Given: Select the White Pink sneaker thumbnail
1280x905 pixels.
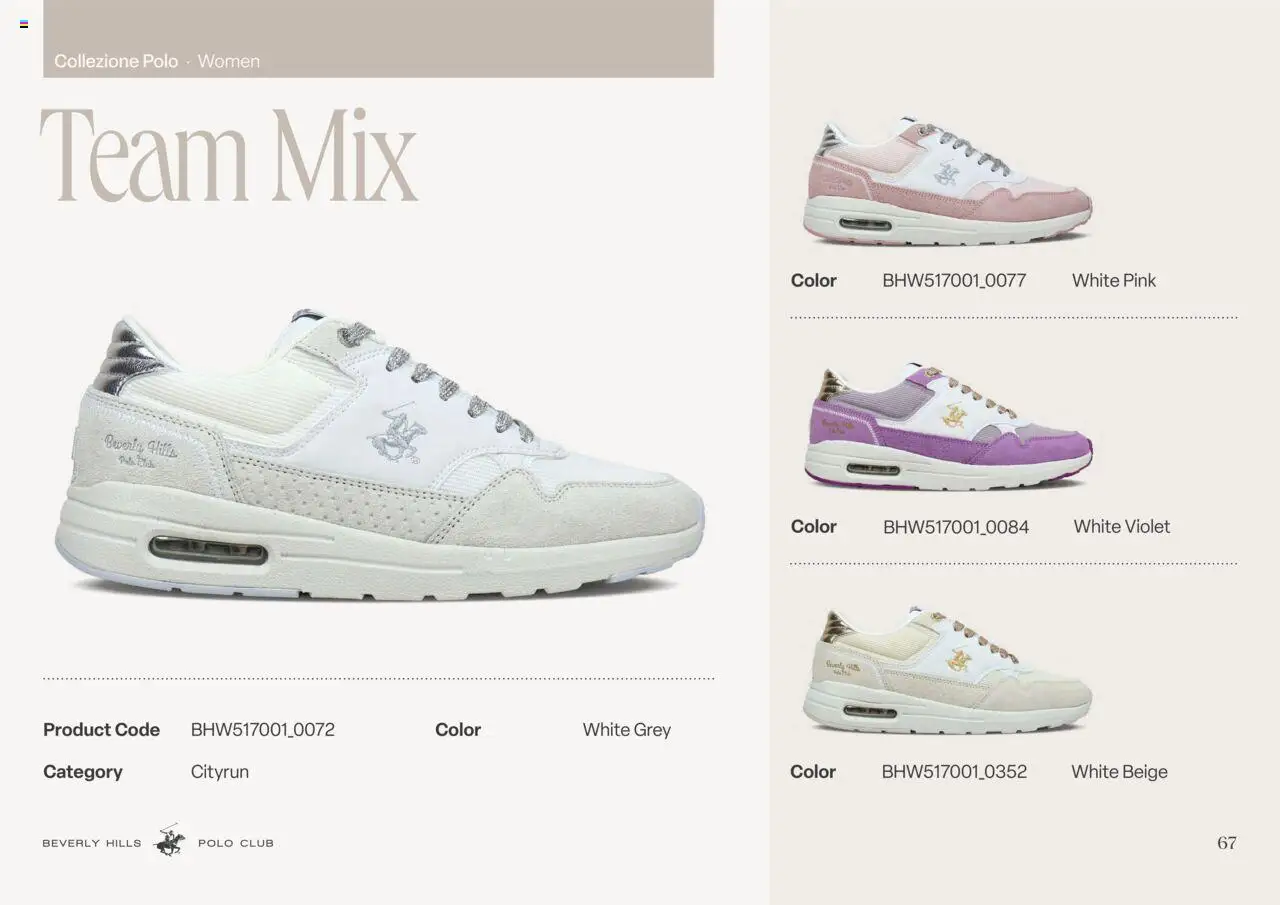Looking at the screenshot, I should coord(947,181).
